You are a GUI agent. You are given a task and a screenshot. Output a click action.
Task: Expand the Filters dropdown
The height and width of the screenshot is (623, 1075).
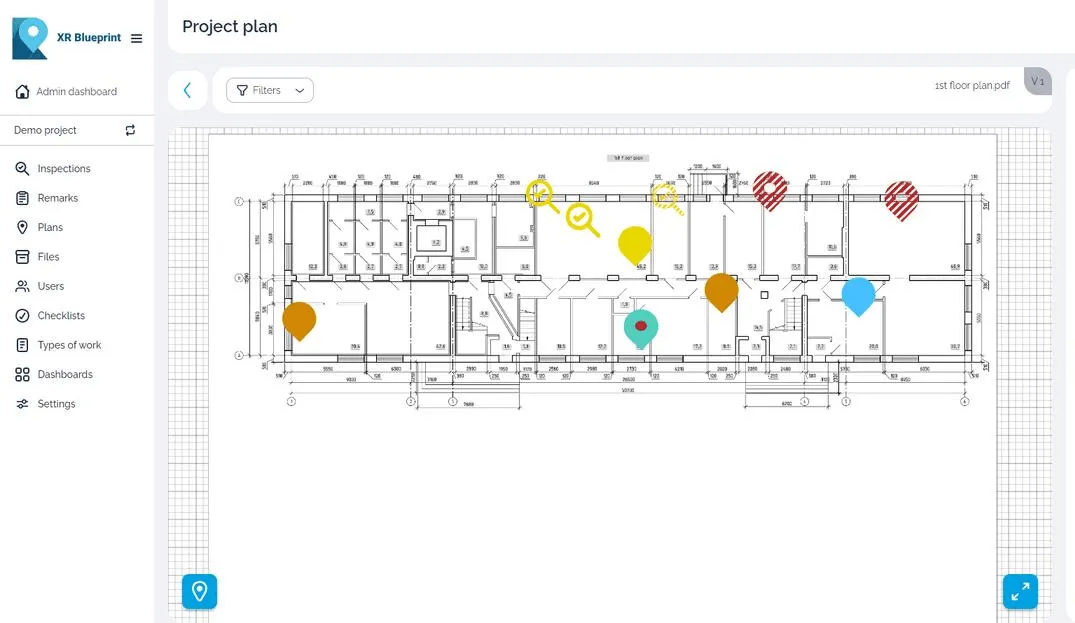tap(270, 90)
